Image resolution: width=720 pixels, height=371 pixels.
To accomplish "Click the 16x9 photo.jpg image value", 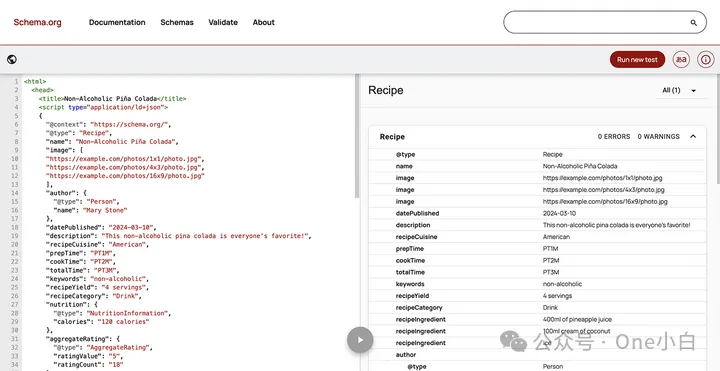I will pos(605,202).
